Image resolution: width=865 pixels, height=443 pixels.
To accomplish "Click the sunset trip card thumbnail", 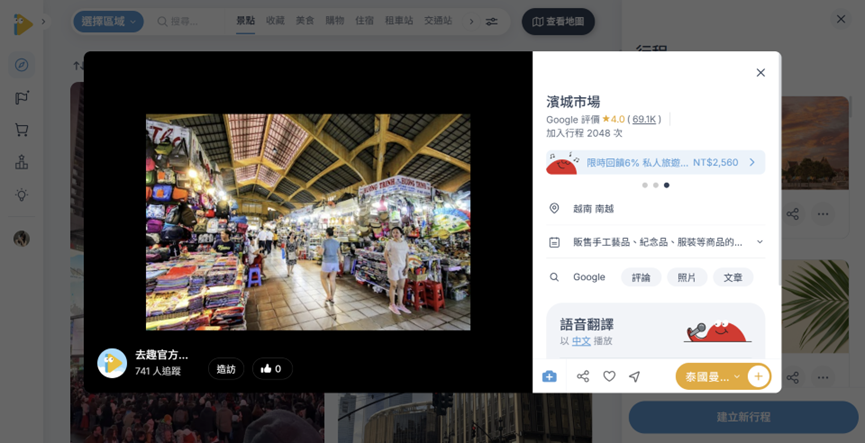I will [815, 143].
